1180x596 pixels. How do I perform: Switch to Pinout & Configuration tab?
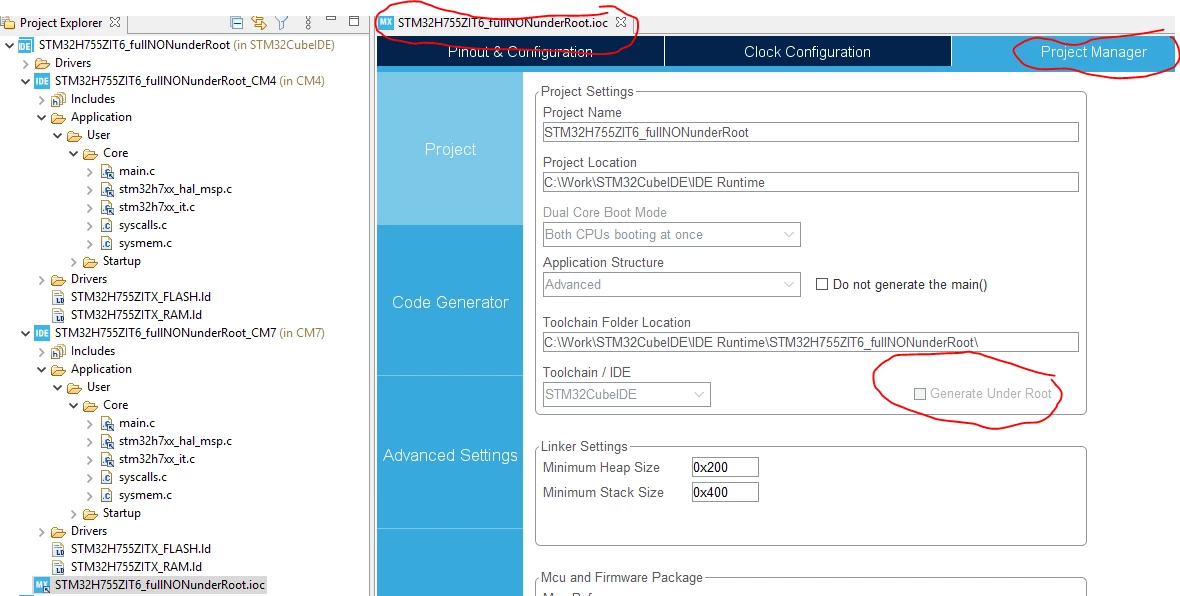pos(520,52)
